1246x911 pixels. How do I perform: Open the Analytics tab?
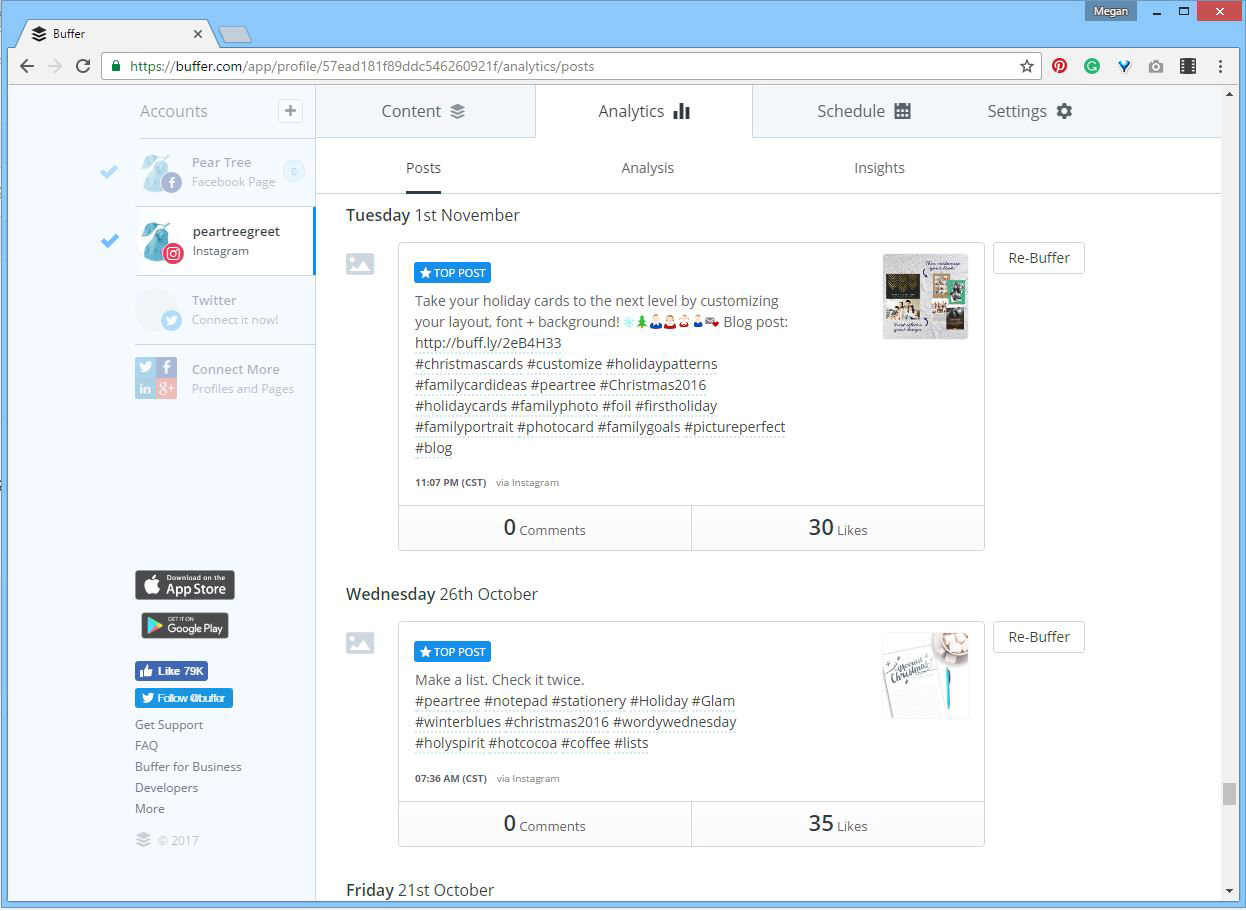click(644, 111)
